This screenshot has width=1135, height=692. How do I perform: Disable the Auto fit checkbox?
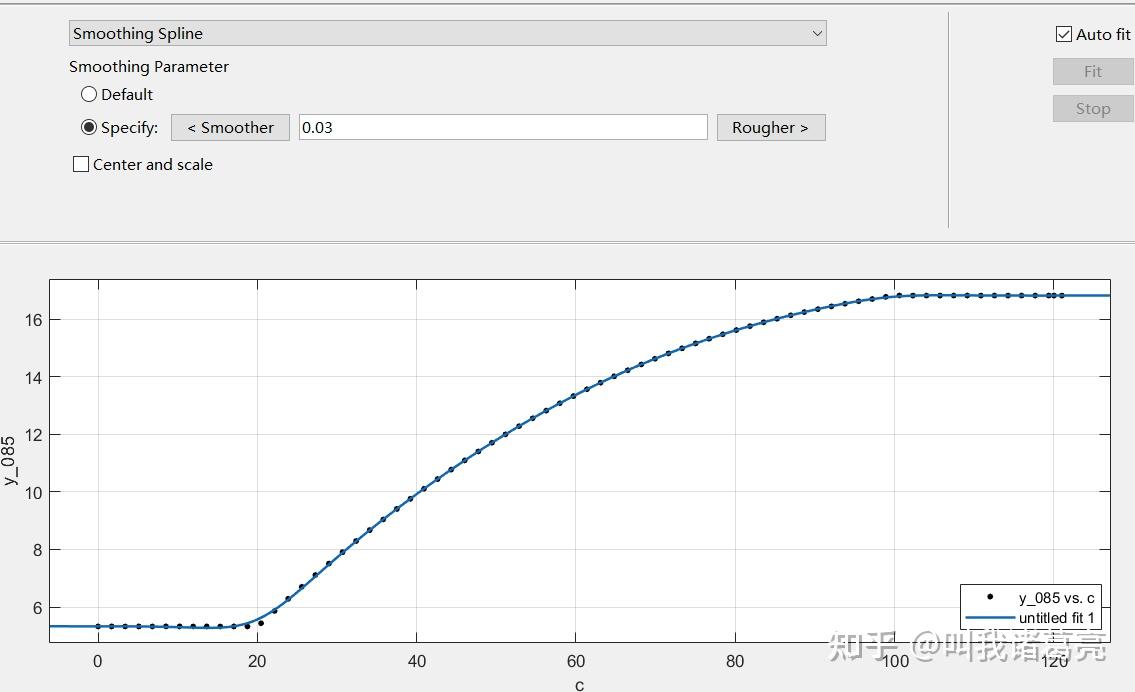click(1063, 33)
